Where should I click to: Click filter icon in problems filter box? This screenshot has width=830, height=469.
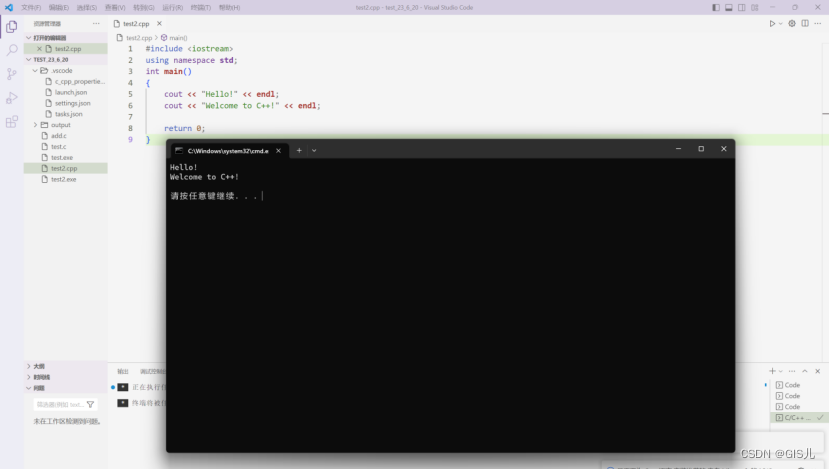[x=91, y=404]
